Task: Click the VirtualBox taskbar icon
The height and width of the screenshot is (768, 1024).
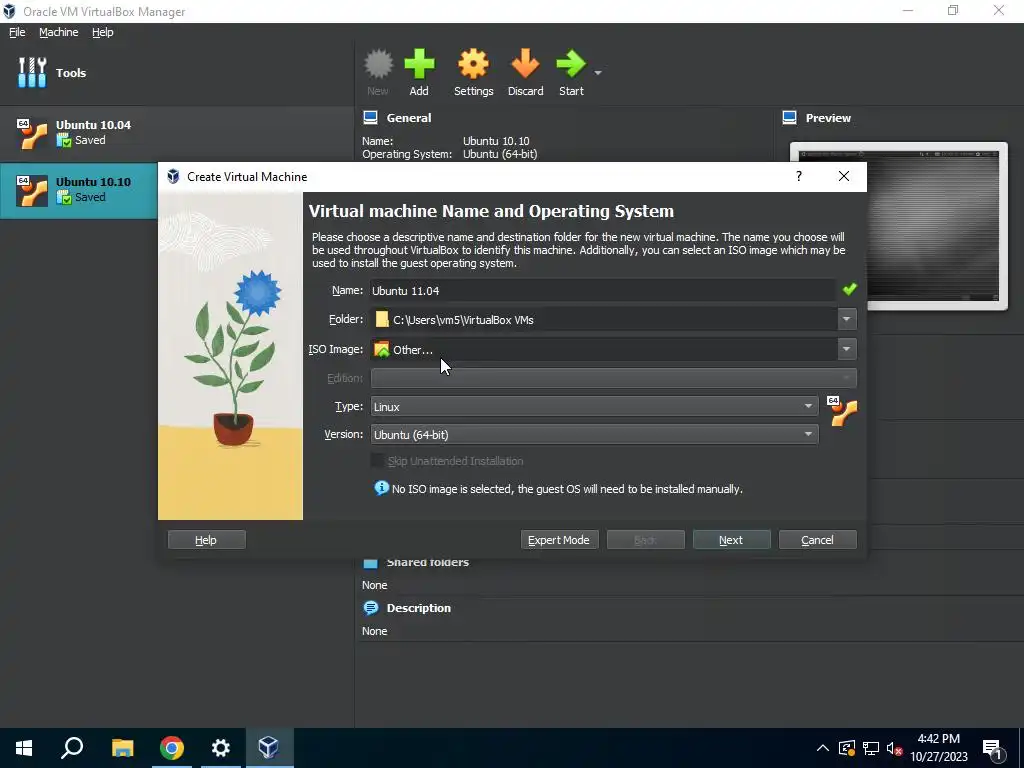Action: point(269,748)
